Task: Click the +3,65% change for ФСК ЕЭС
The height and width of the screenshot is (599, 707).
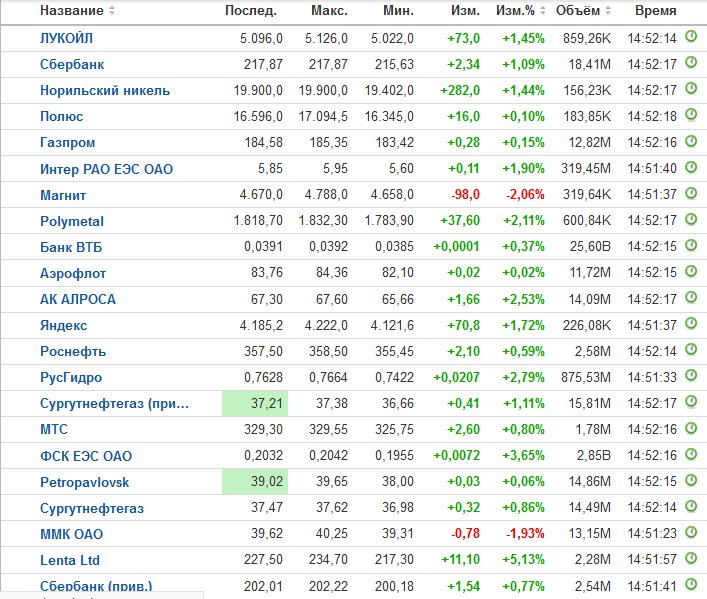Action: click(523, 456)
